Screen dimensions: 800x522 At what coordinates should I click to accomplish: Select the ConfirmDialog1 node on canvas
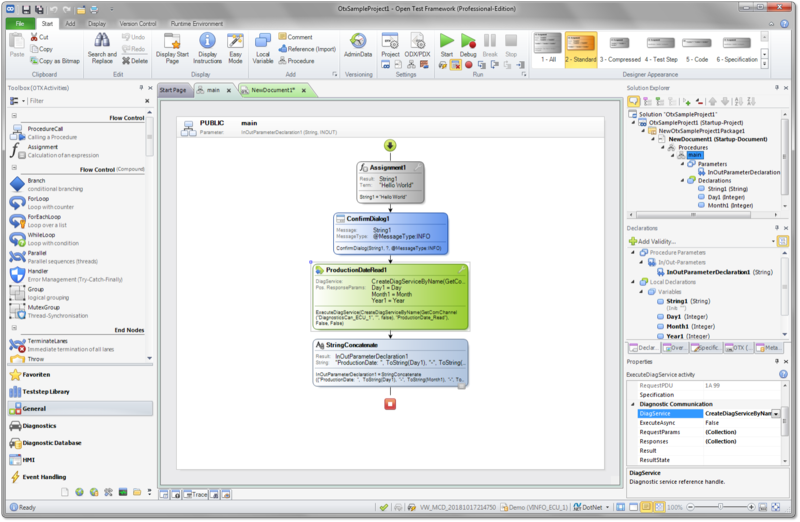(x=391, y=234)
